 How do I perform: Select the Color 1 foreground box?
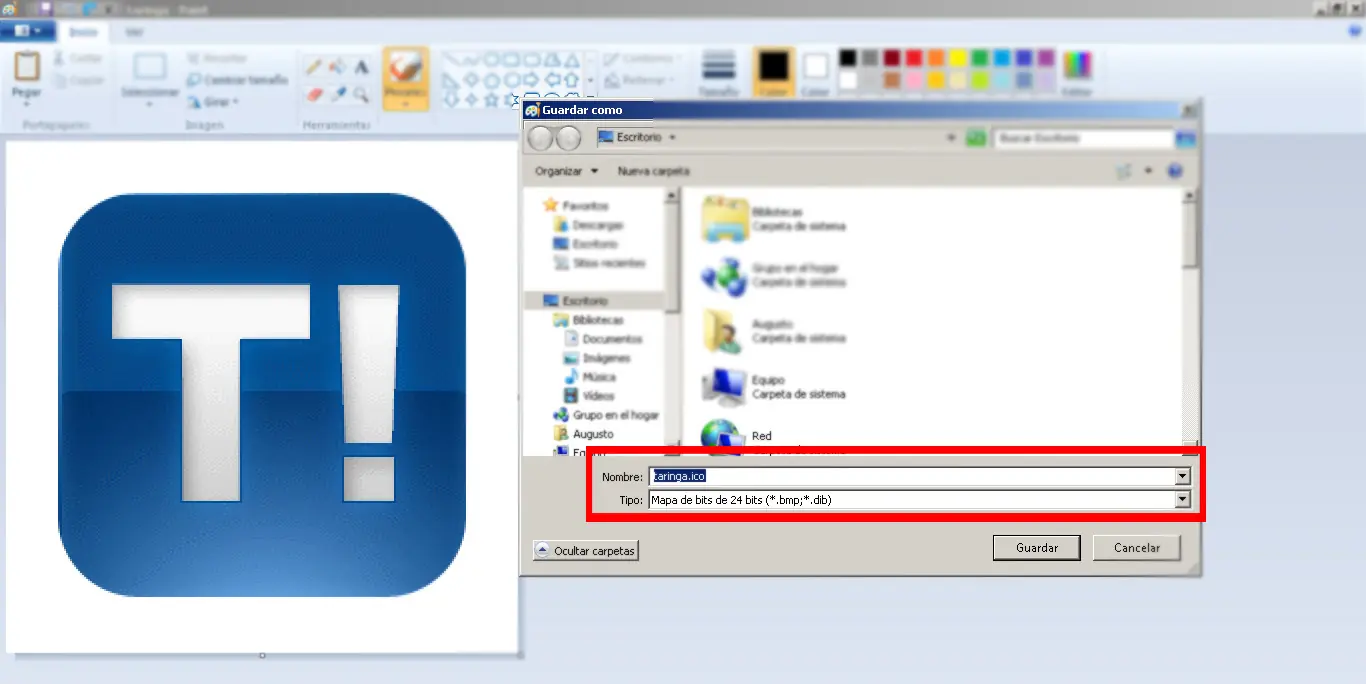773,73
